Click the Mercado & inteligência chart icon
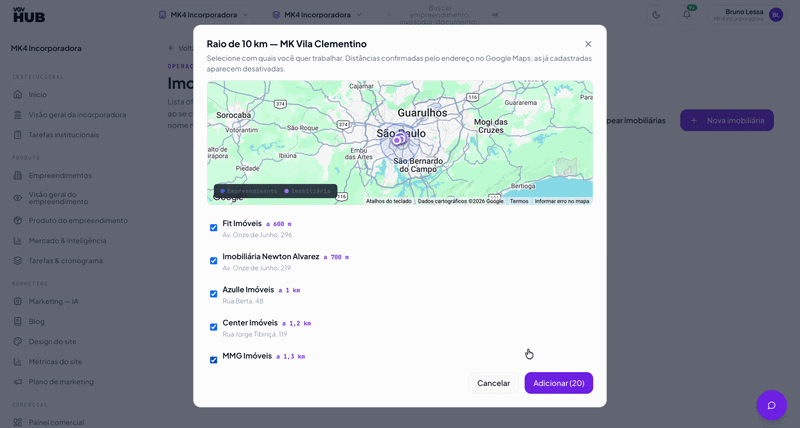 (x=18, y=241)
